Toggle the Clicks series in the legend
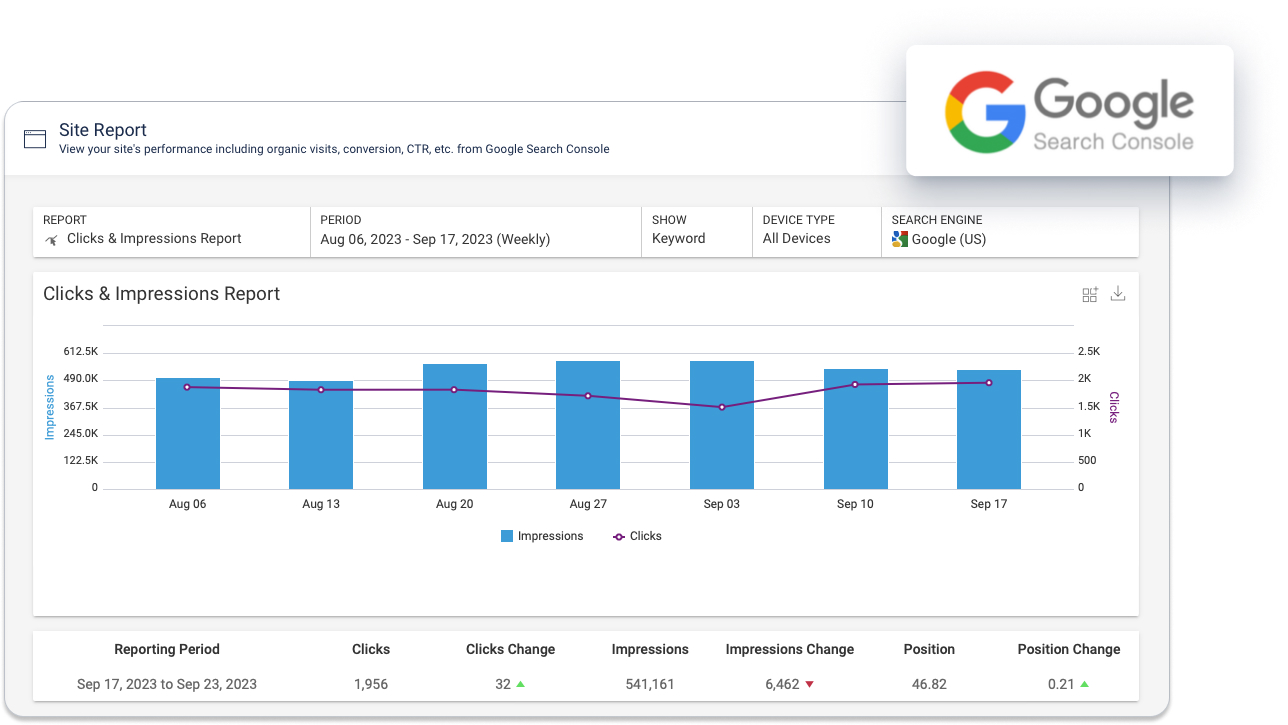This screenshot has width=1288, height=725. pos(636,536)
